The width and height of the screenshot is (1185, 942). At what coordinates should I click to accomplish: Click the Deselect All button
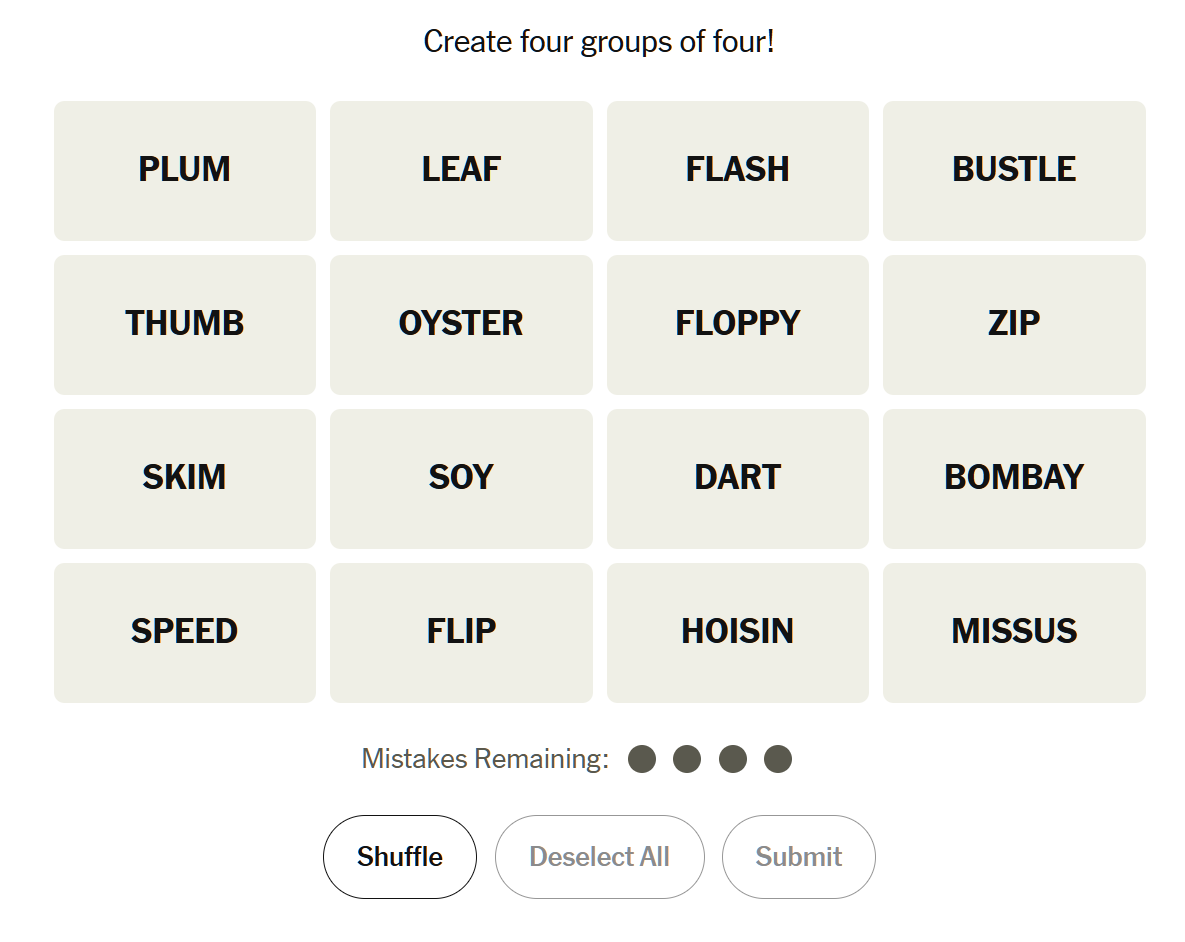[599, 857]
